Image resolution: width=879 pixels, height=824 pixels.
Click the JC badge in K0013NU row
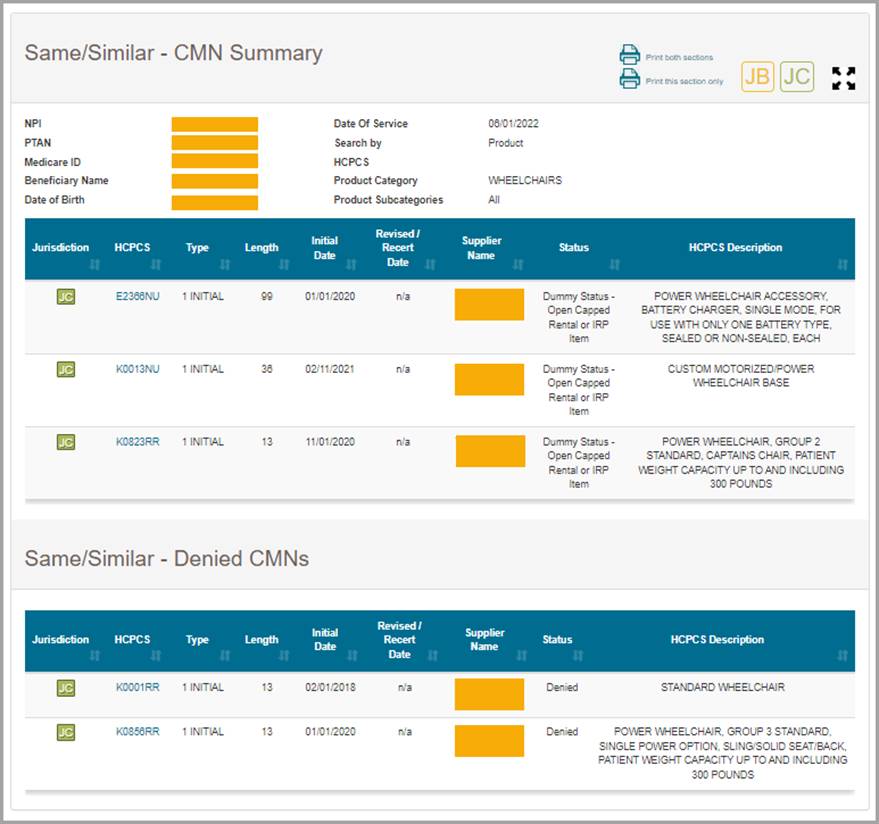click(x=65, y=370)
